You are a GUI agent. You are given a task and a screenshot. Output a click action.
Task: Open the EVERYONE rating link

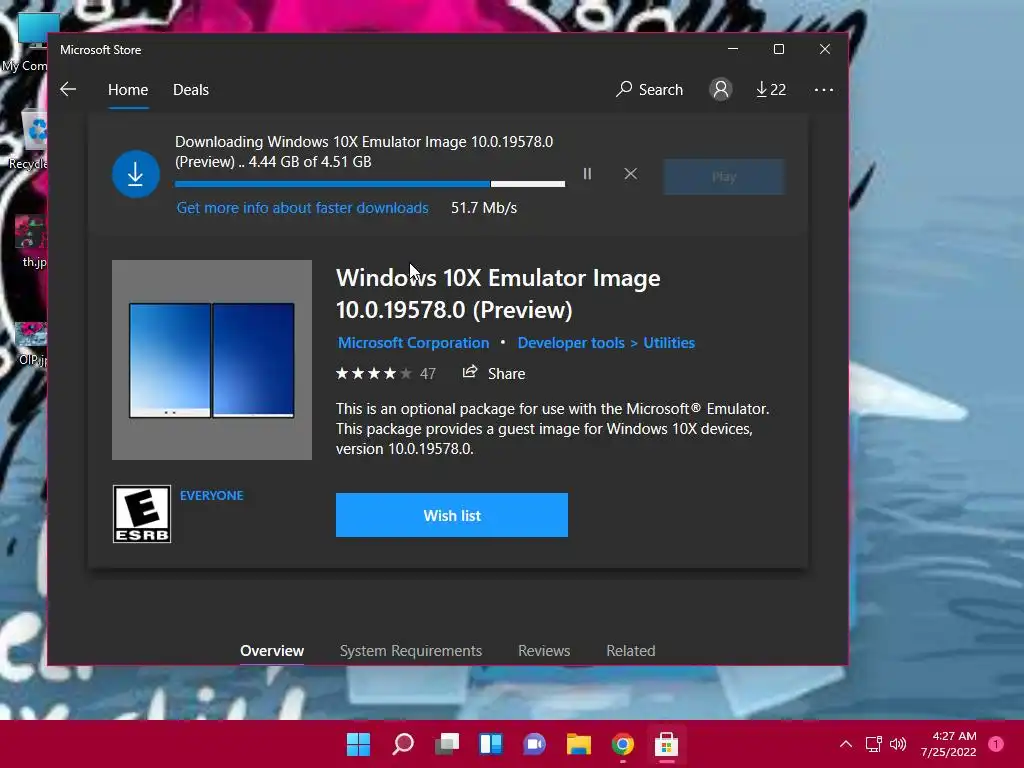(x=212, y=496)
